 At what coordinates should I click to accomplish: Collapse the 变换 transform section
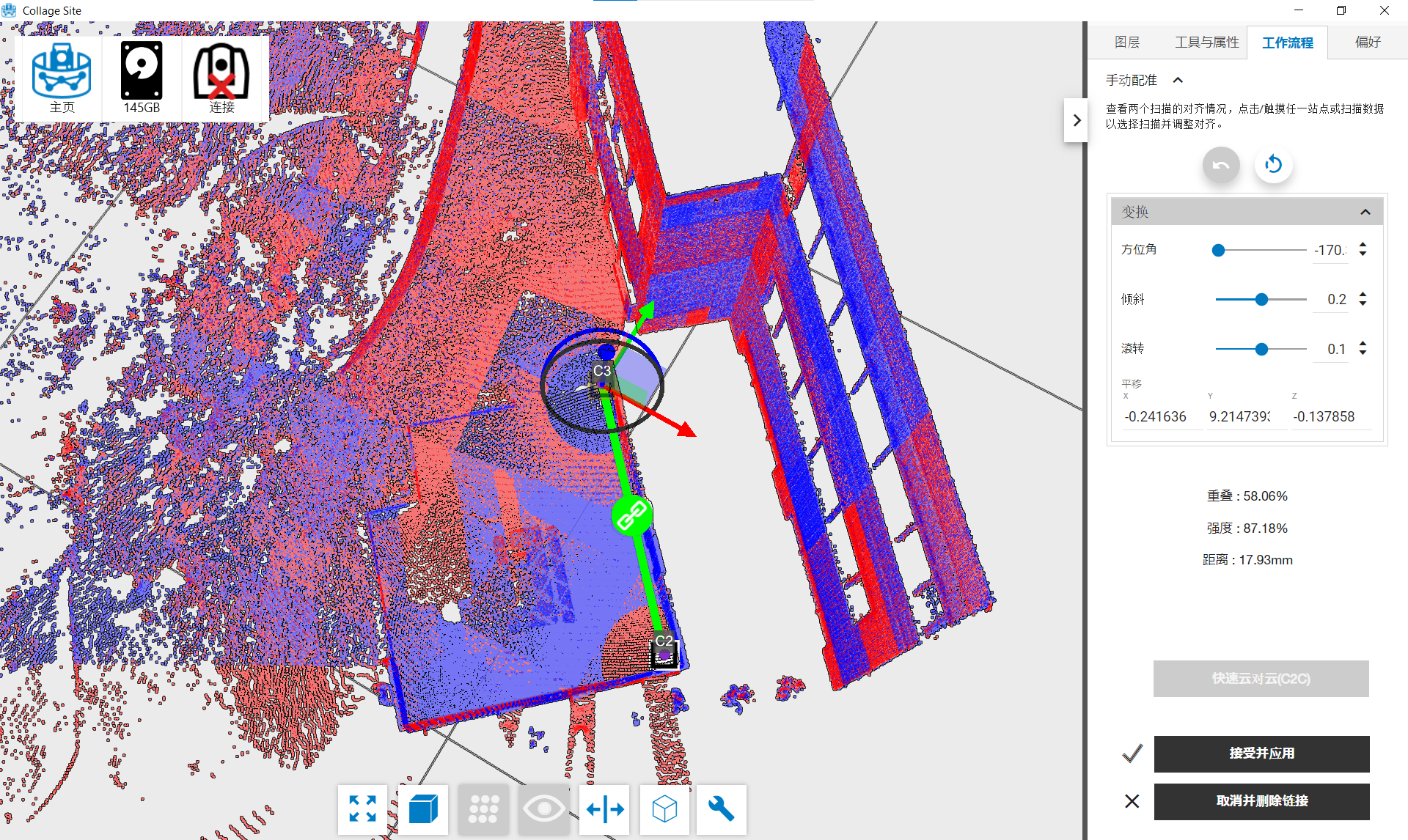[x=1365, y=212]
